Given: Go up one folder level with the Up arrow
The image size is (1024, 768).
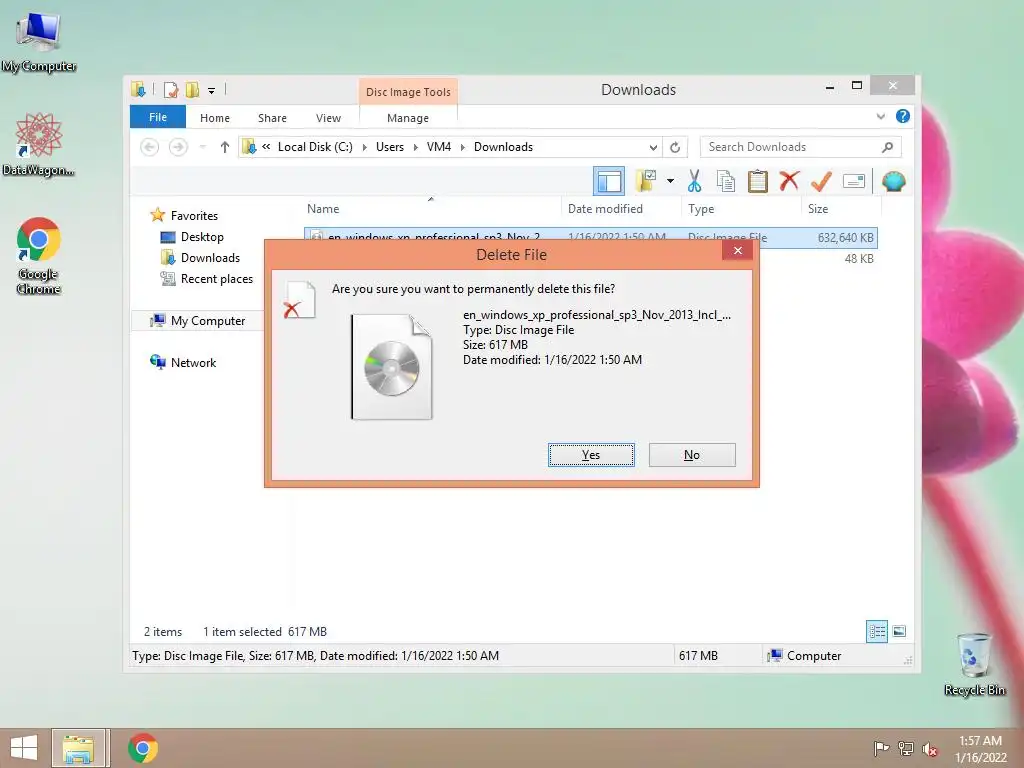Looking at the screenshot, I should (x=225, y=147).
